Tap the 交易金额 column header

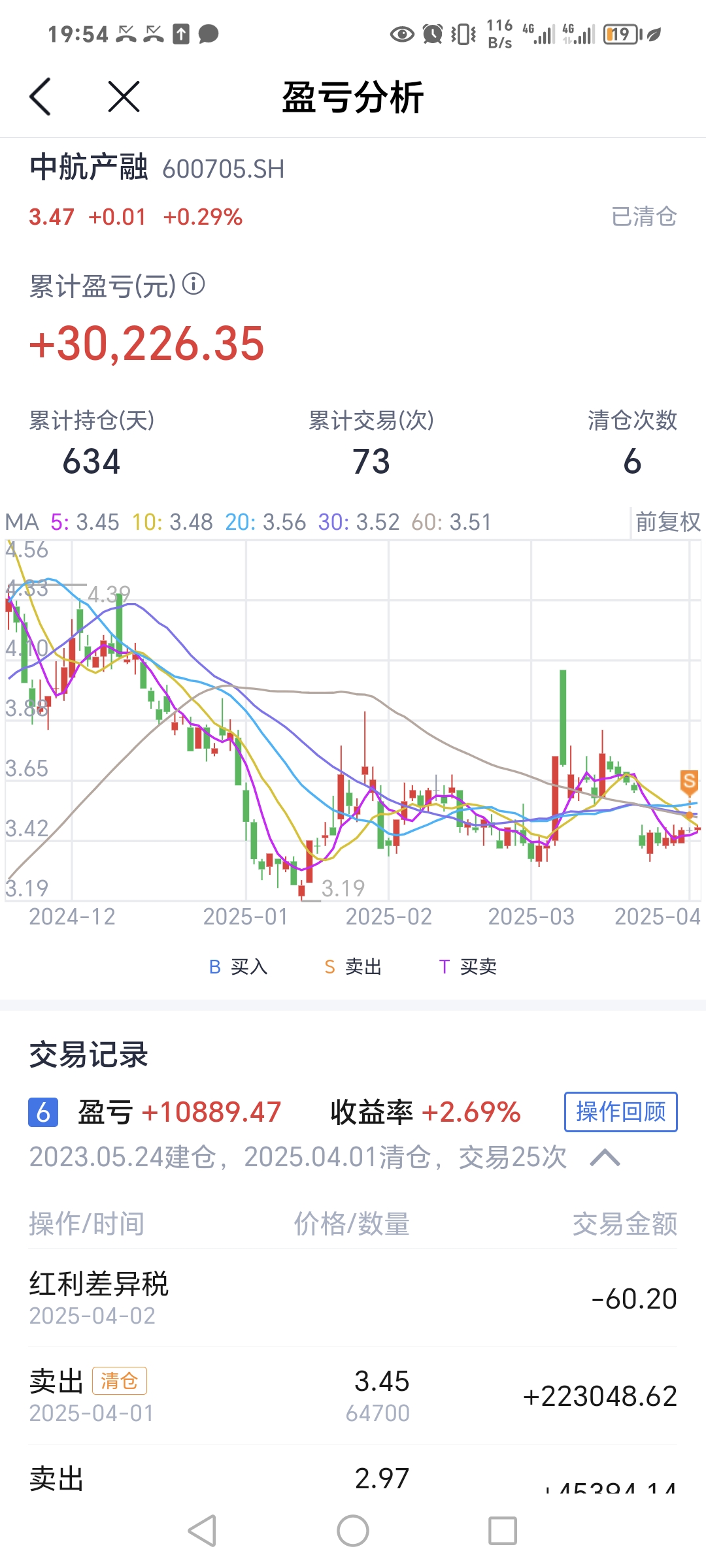[625, 1223]
